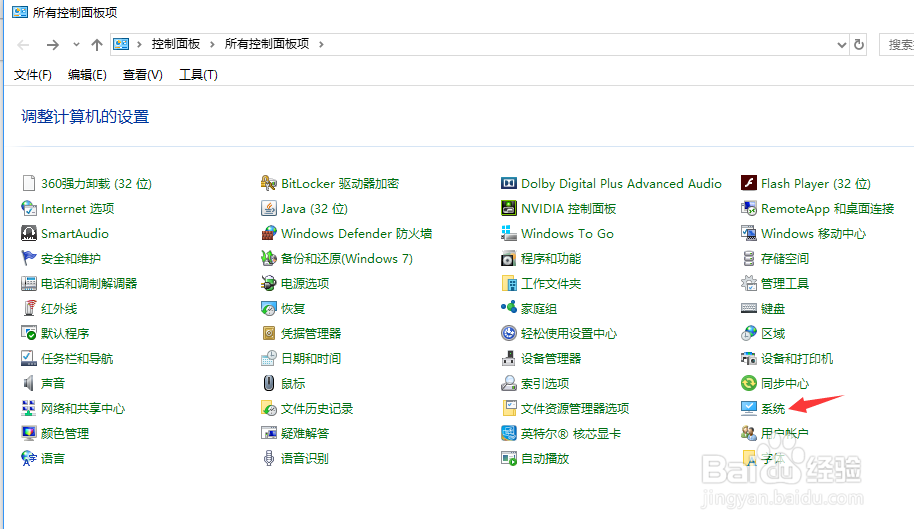The width and height of the screenshot is (914, 529).
Task: Click the control panel icon in address bar
Action: 121,44
